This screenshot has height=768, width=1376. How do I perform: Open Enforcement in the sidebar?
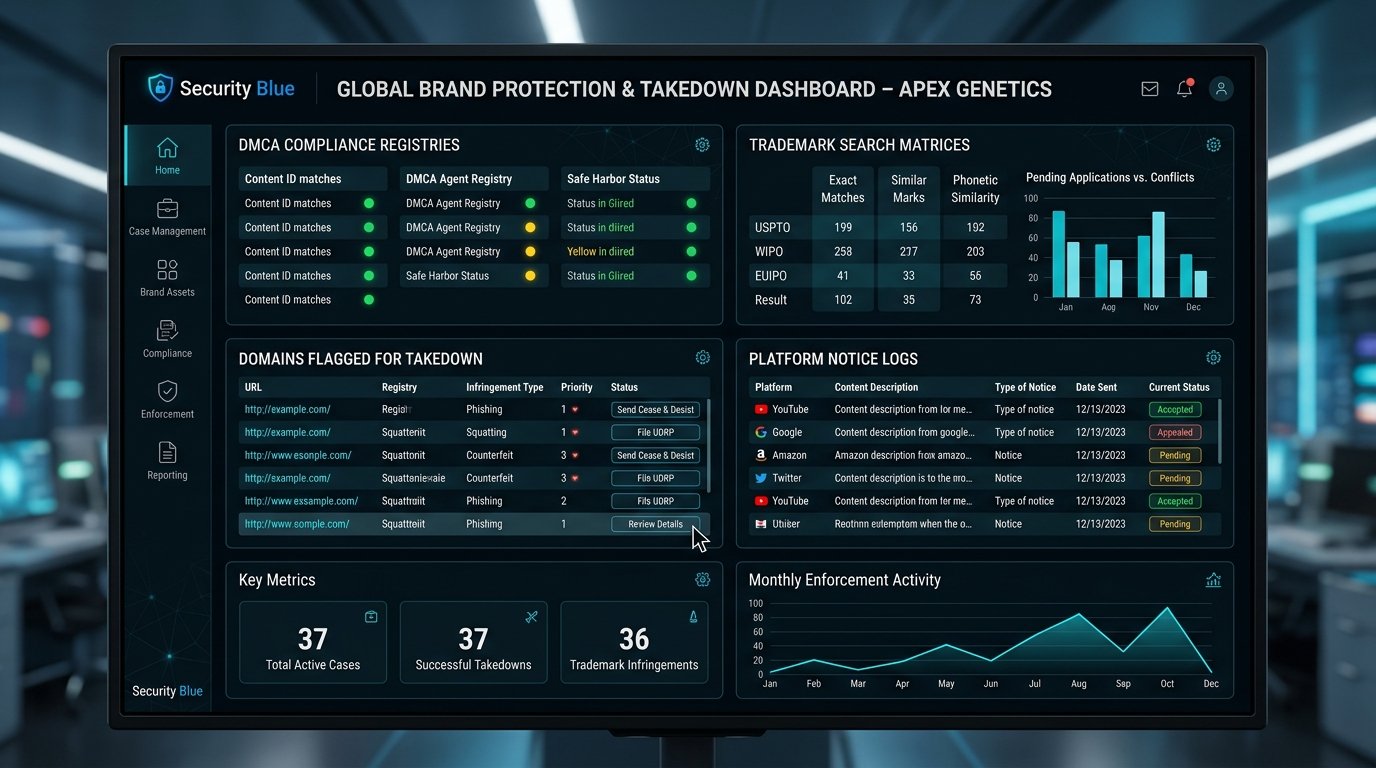click(x=167, y=400)
